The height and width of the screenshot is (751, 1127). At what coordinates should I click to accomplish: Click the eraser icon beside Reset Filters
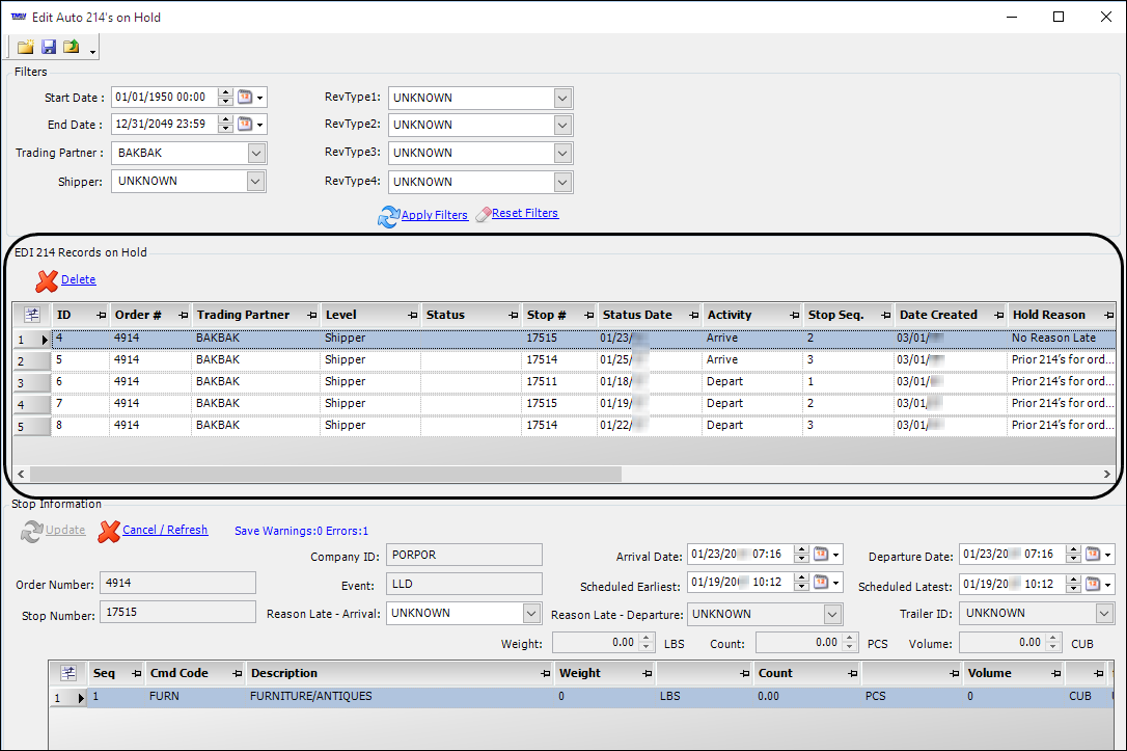tap(483, 214)
